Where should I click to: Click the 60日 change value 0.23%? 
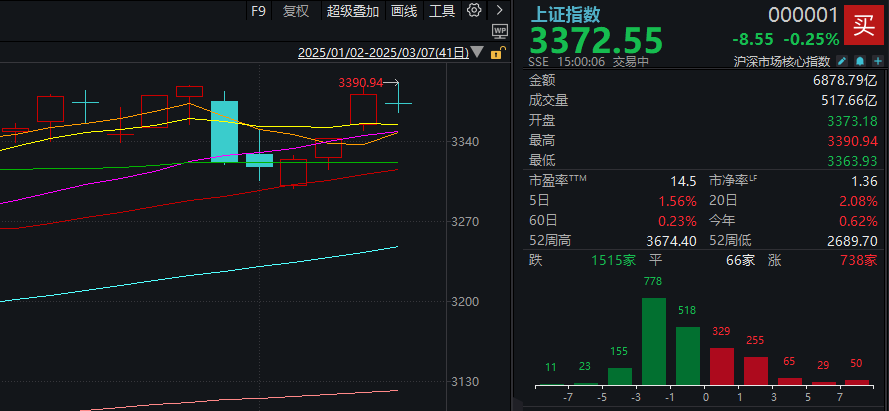678,221
